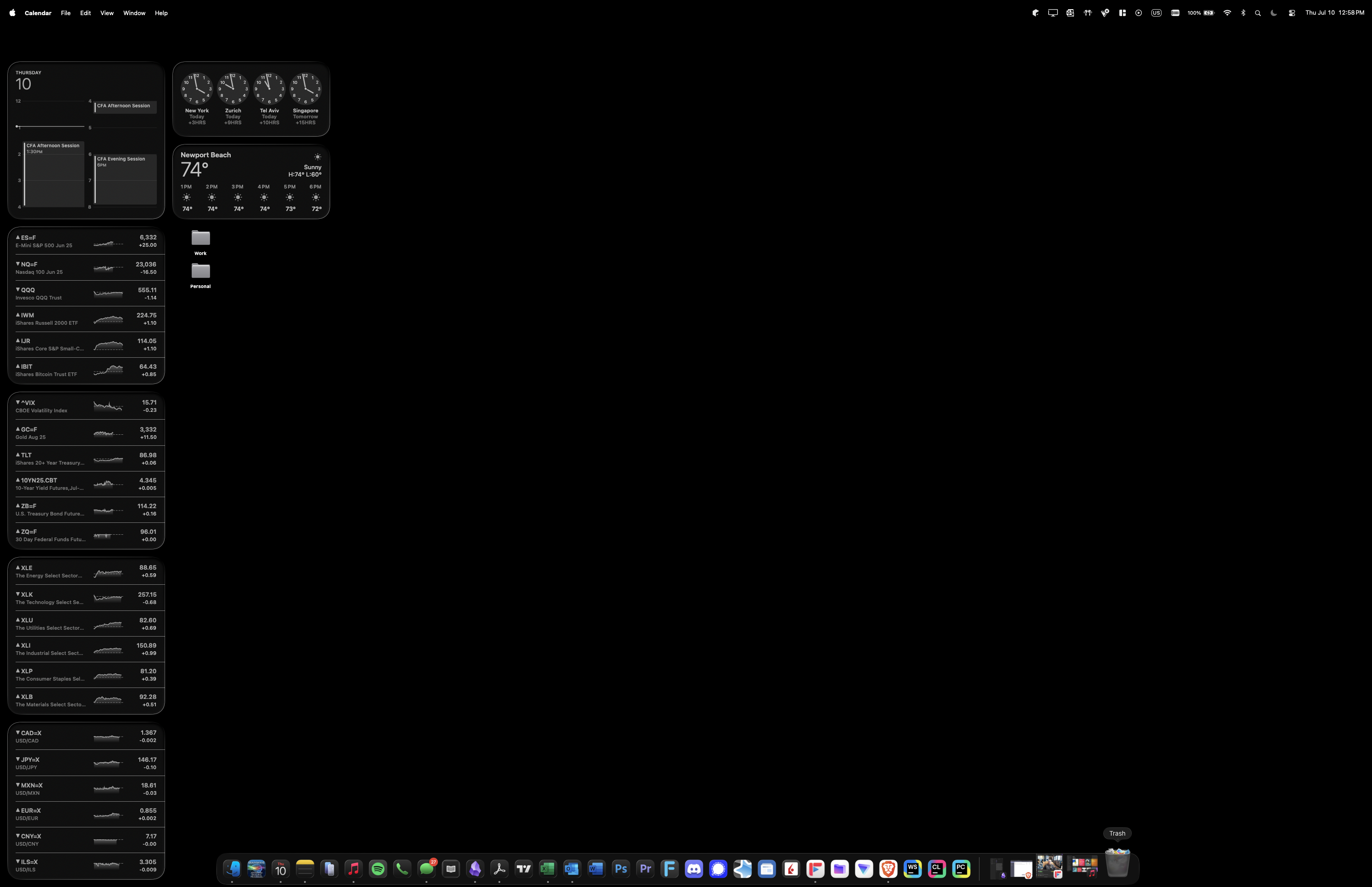Open the Apple Music minimized window thumbnail
1372x887 pixels.
[x=1083, y=867]
